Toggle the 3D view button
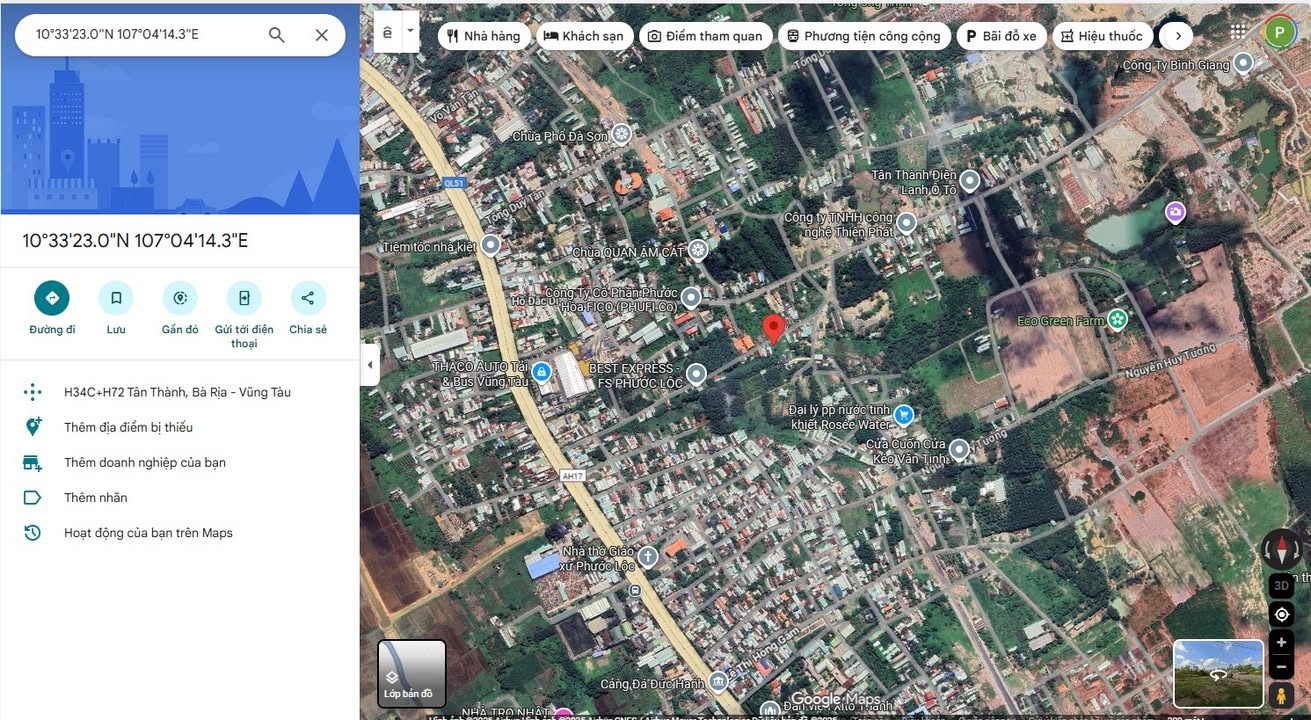 click(1281, 586)
